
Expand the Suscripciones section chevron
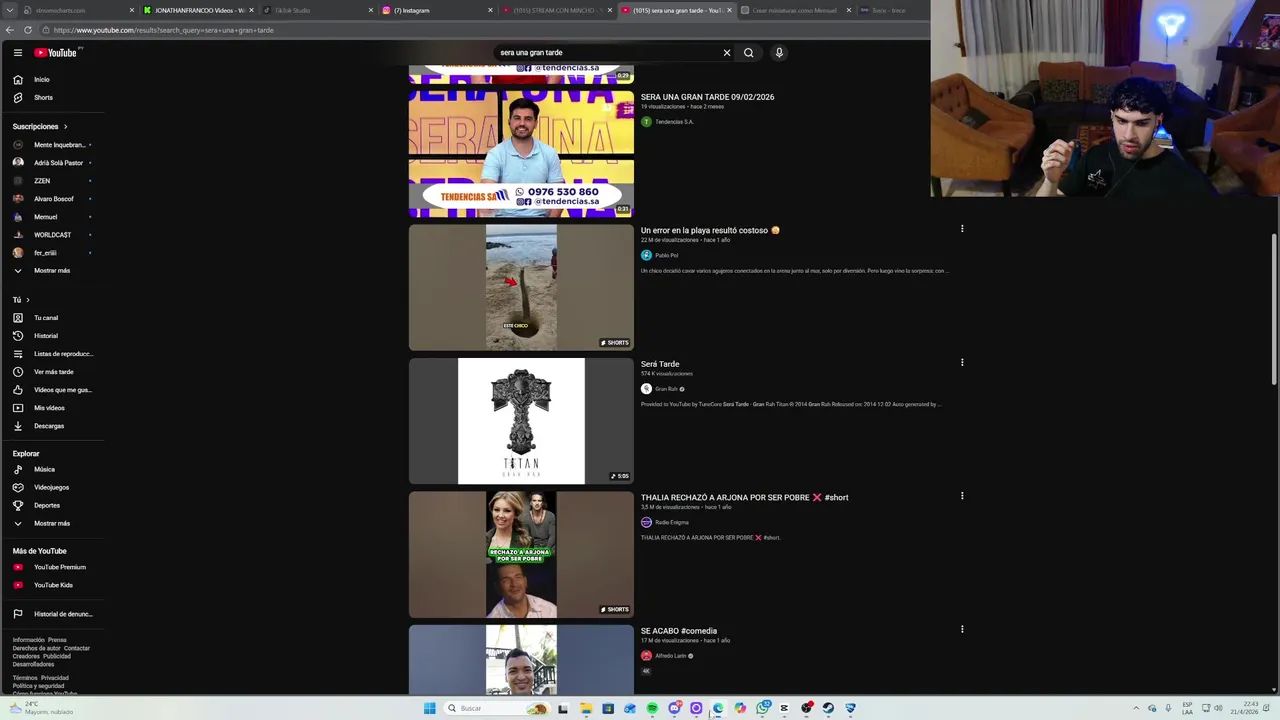tap(65, 127)
